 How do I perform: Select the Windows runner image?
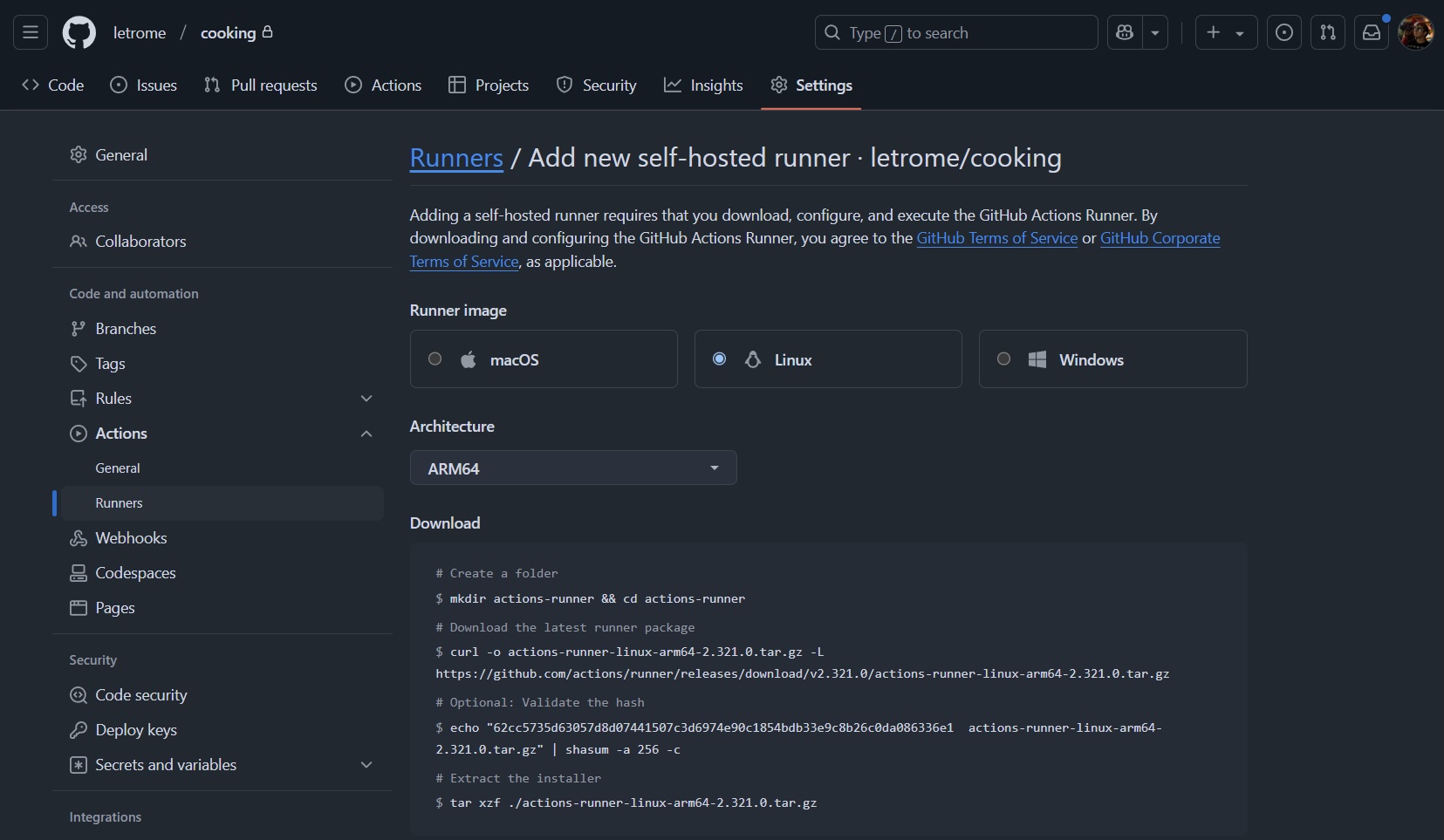click(1002, 359)
